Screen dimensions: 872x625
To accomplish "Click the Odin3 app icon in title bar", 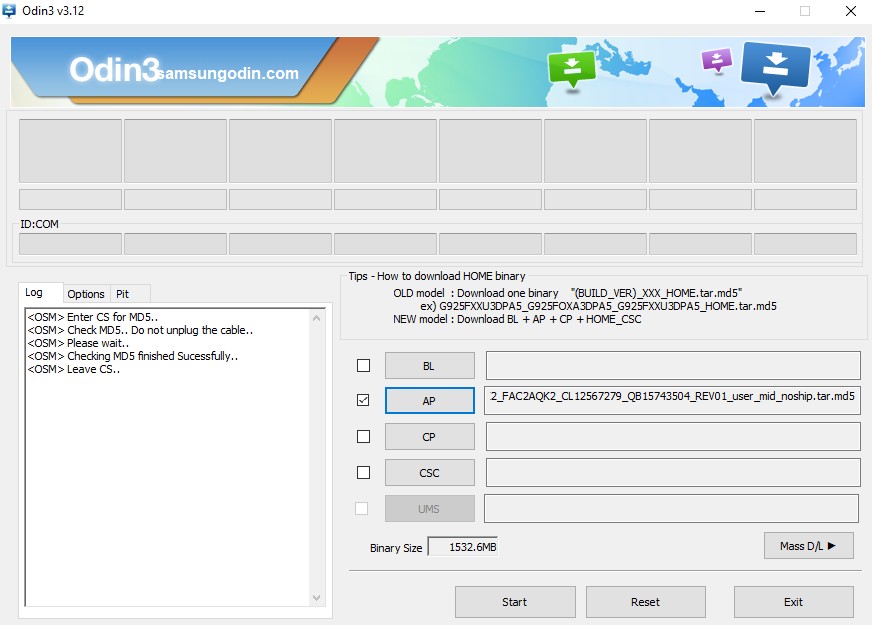I will pos(9,11).
